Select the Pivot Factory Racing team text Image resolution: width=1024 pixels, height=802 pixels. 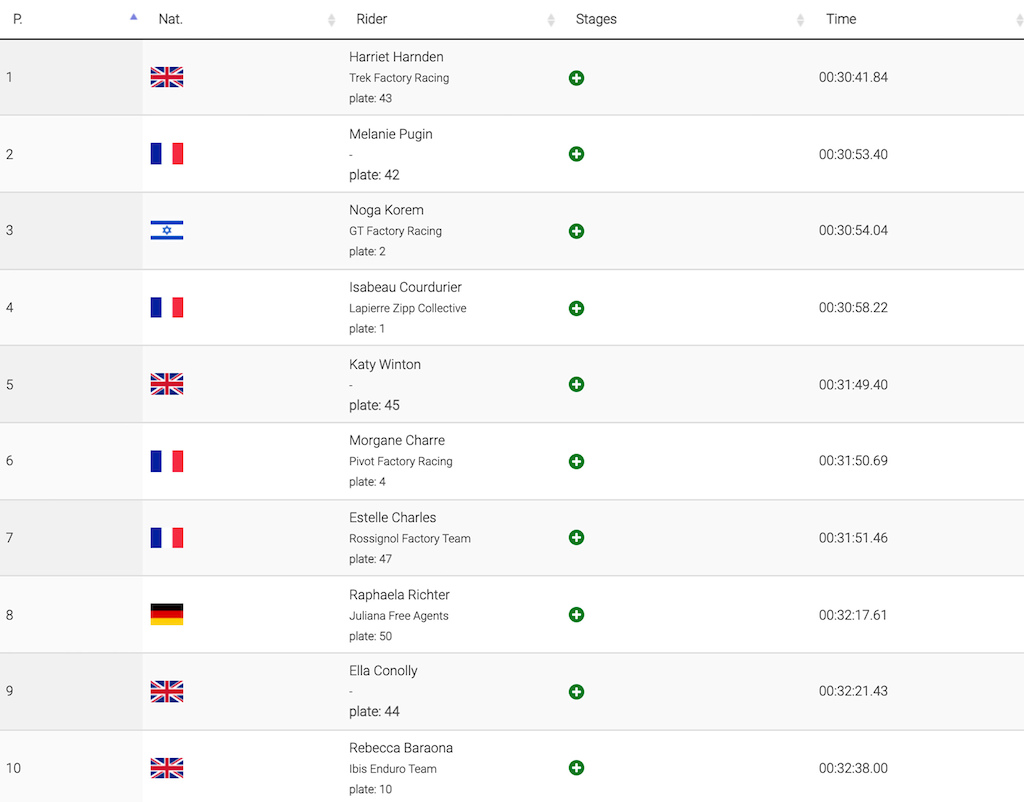tap(400, 461)
